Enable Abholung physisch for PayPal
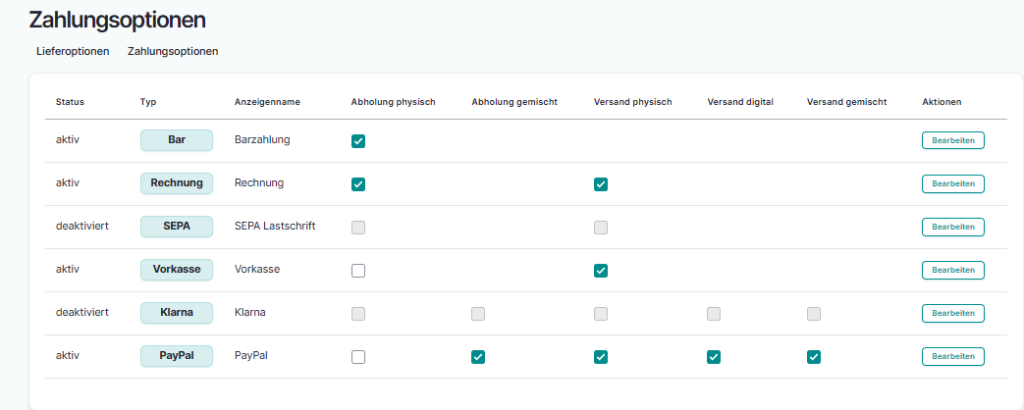Viewport: 1024px width, 410px height. click(x=358, y=357)
